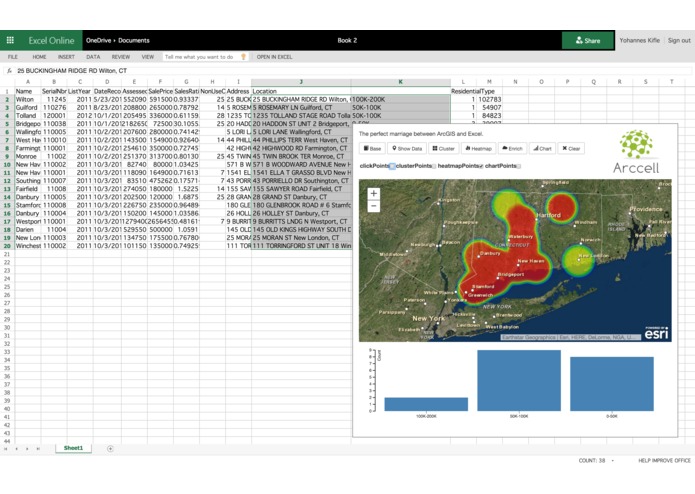695x494 pixels.
Task: Click the Book 2 document title
Action: coord(347,40)
